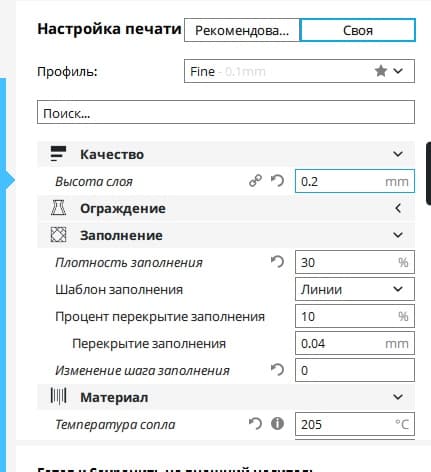The image size is (431, 472).
Task: Click the Поиск... search field
Action: [226, 112]
